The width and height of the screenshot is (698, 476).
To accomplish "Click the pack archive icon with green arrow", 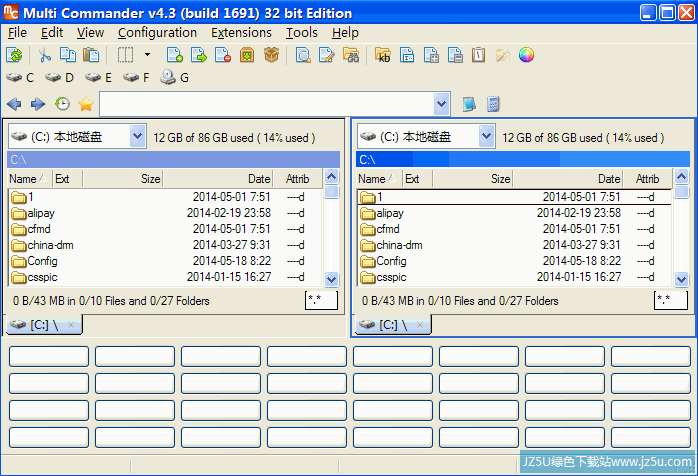I will pos(247,55).
